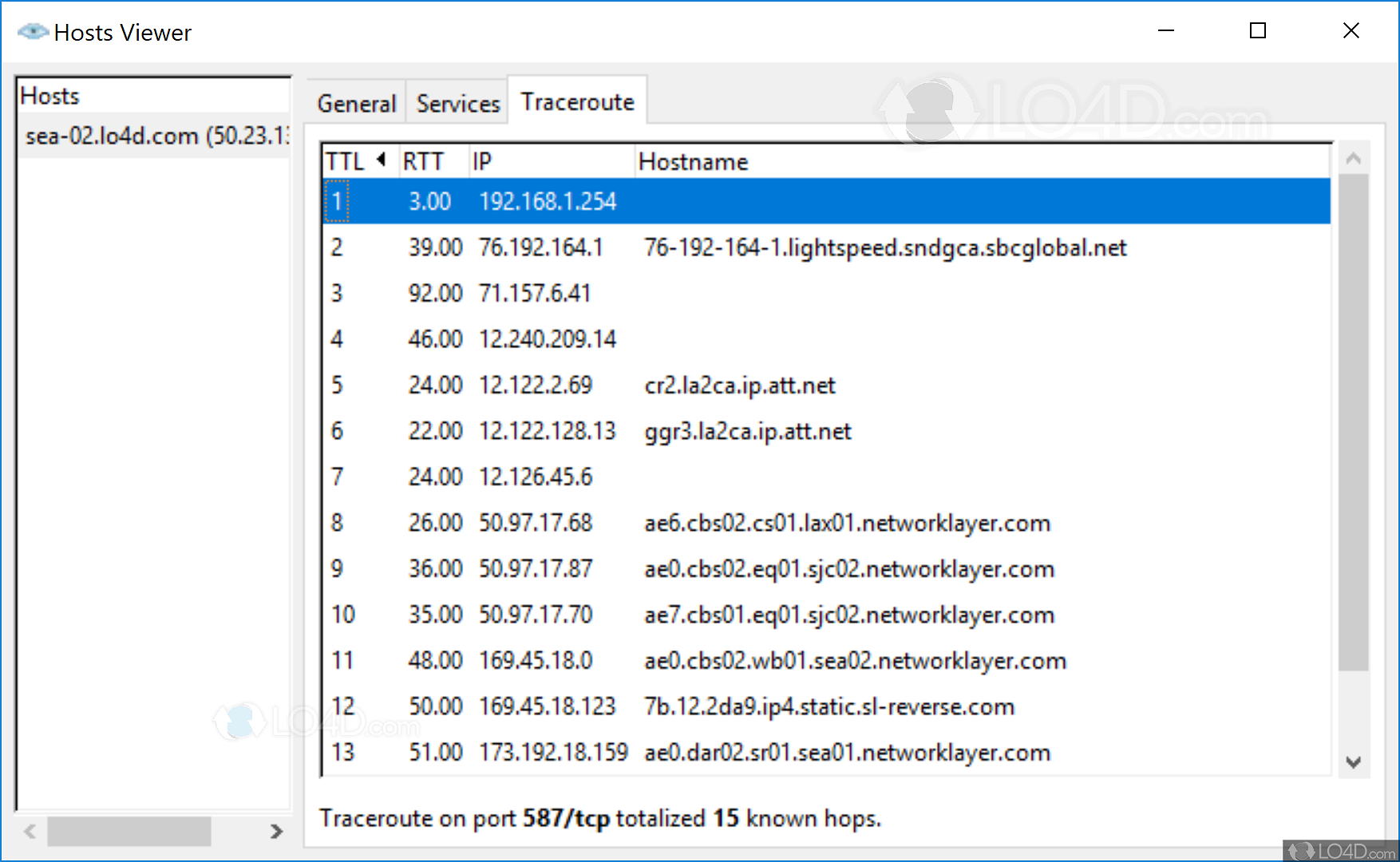Click the horizontal scrollbar thumb below Hosts
The image size is (1400, 862).
coord(128,832)
